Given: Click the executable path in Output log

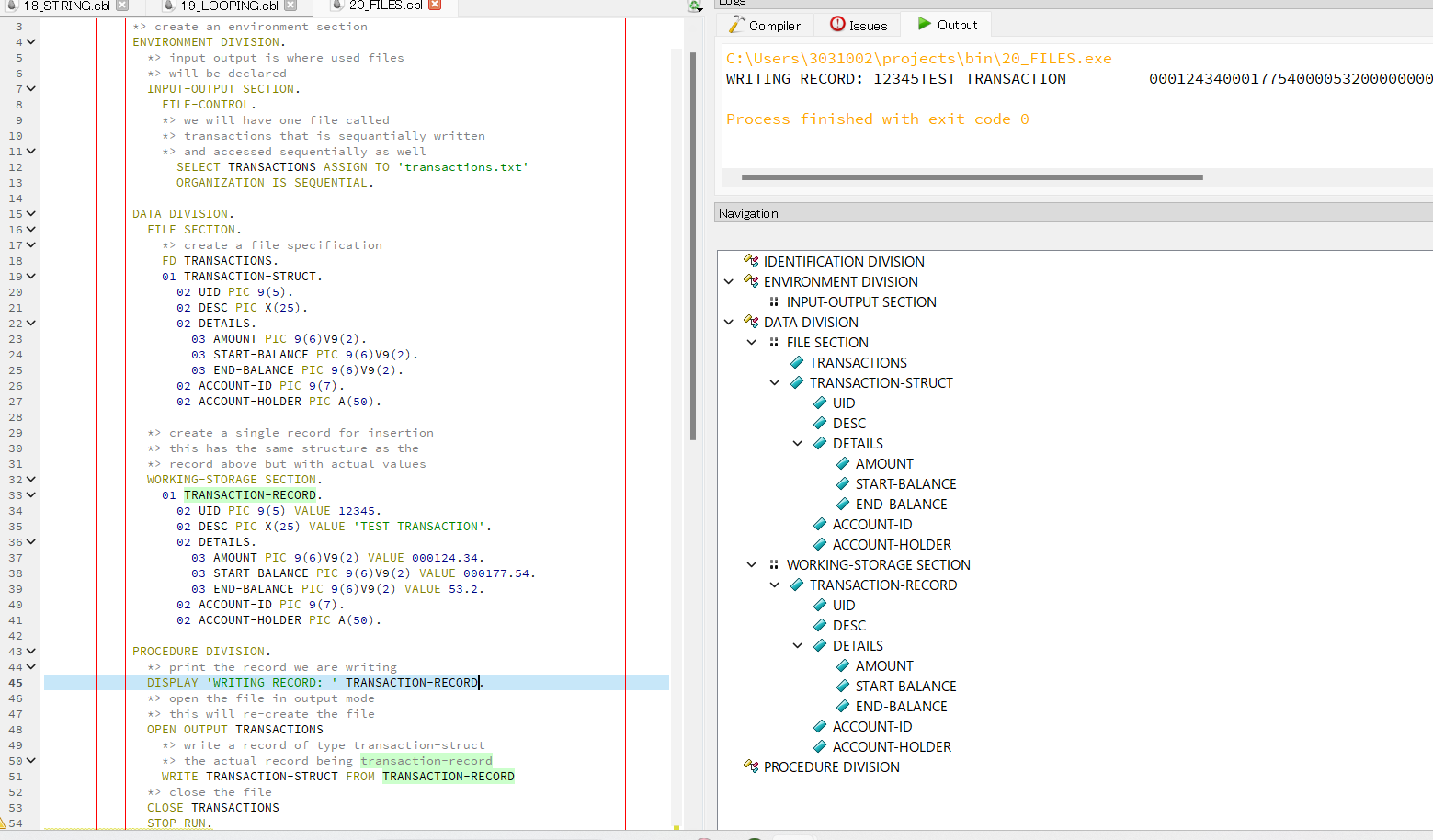Looking at the screenshot, I should pos(918,59).
